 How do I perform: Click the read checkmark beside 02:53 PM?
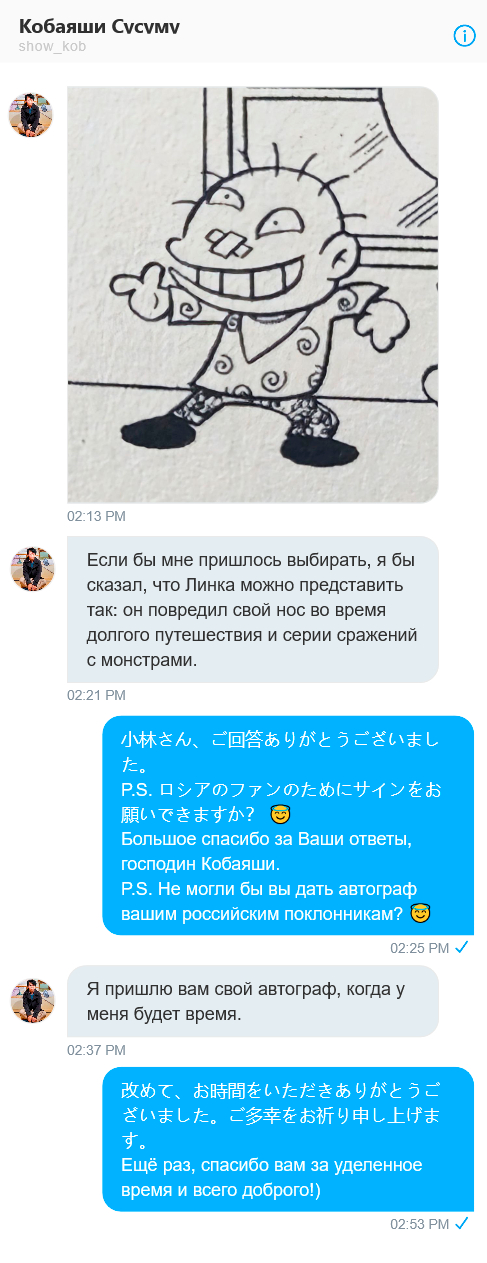462,1223
